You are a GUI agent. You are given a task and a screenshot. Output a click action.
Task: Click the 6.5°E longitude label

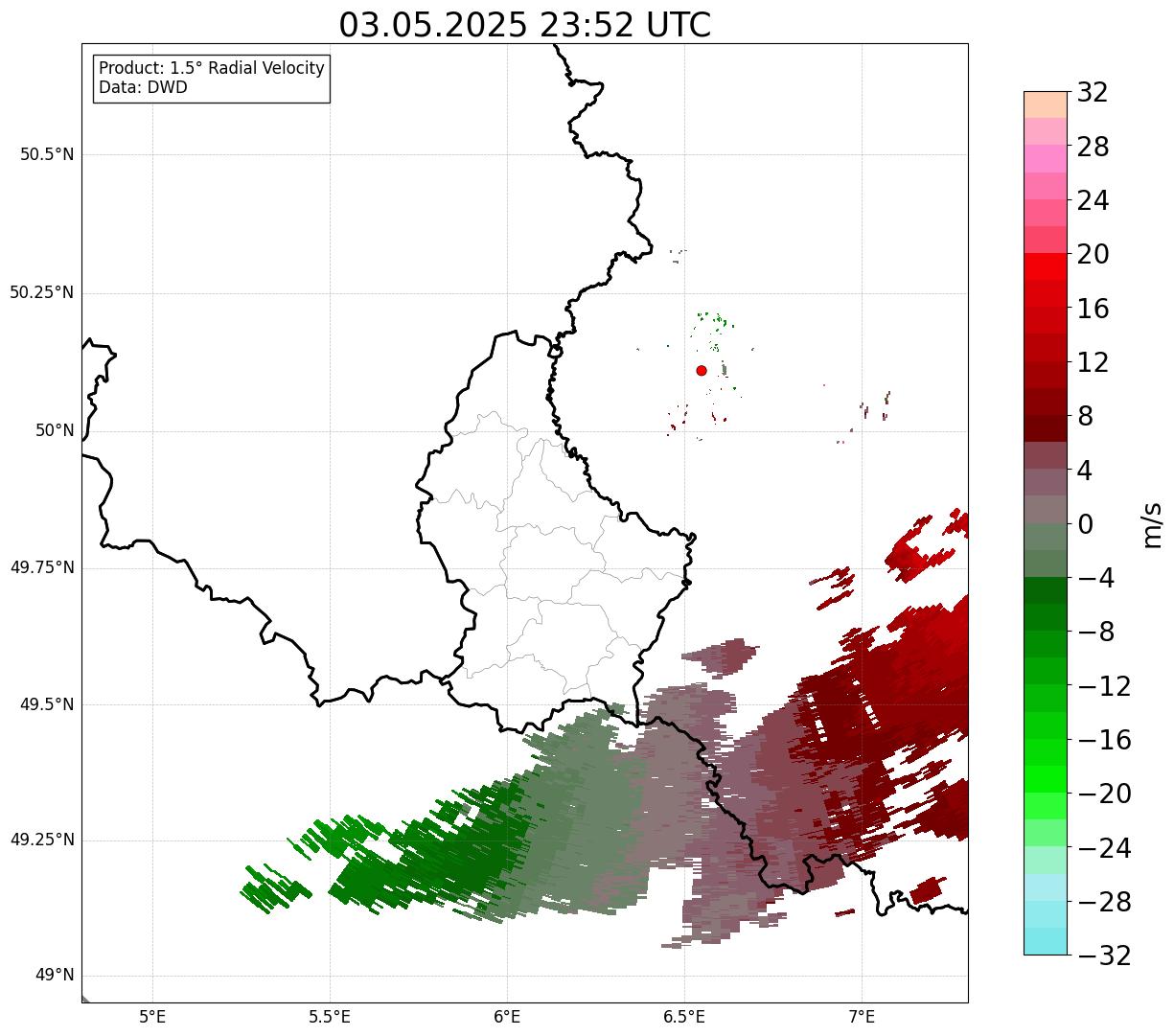point(684,1016)
